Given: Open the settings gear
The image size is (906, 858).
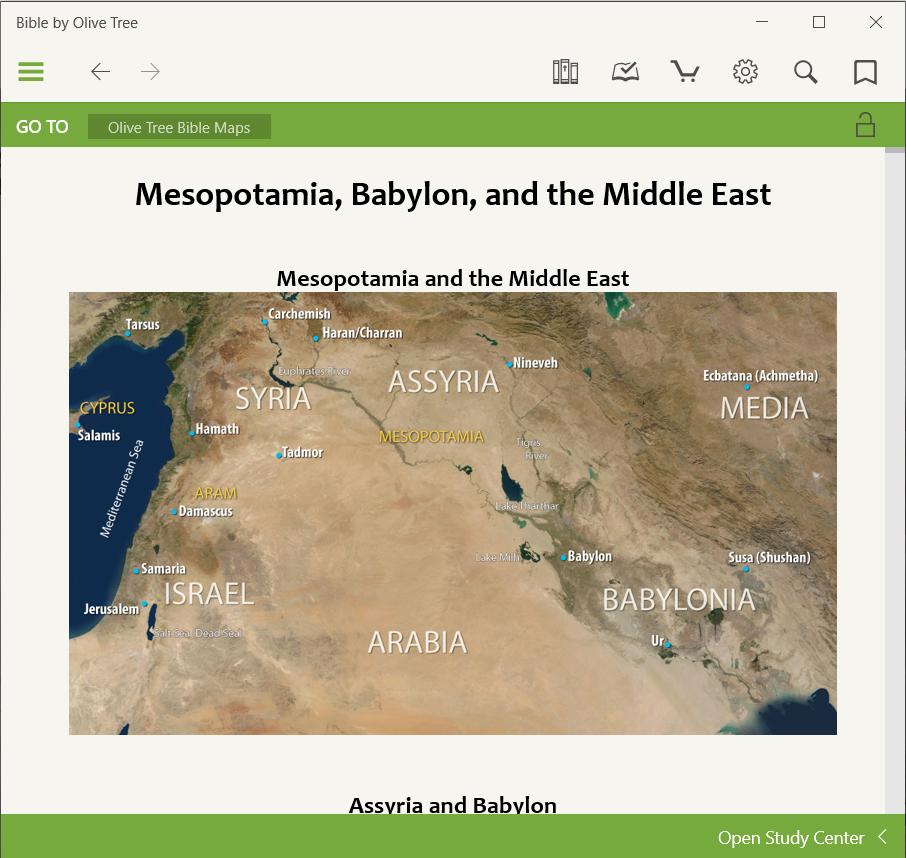Looking at the screenshot, I should (x=745, y=72).
